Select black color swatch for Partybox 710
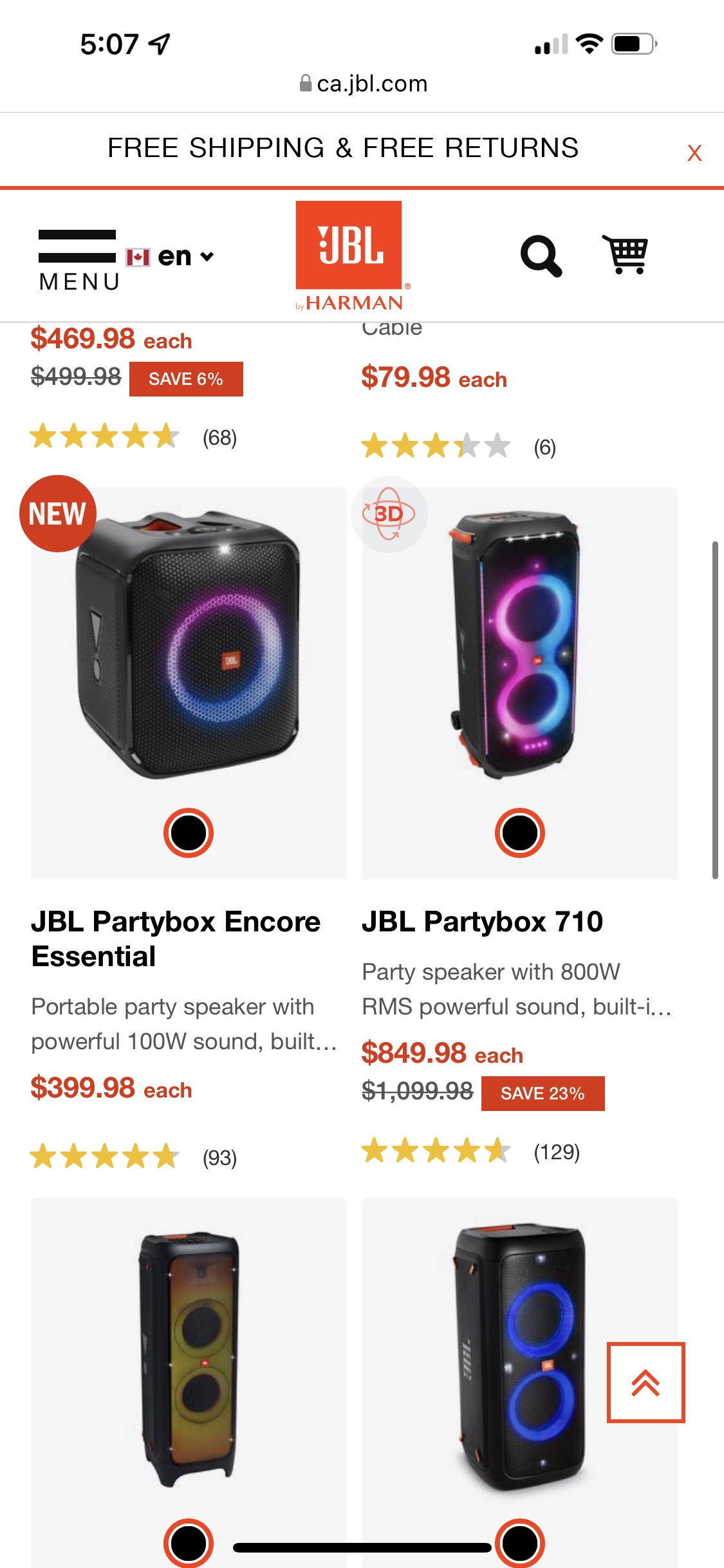 click(519, 833)
